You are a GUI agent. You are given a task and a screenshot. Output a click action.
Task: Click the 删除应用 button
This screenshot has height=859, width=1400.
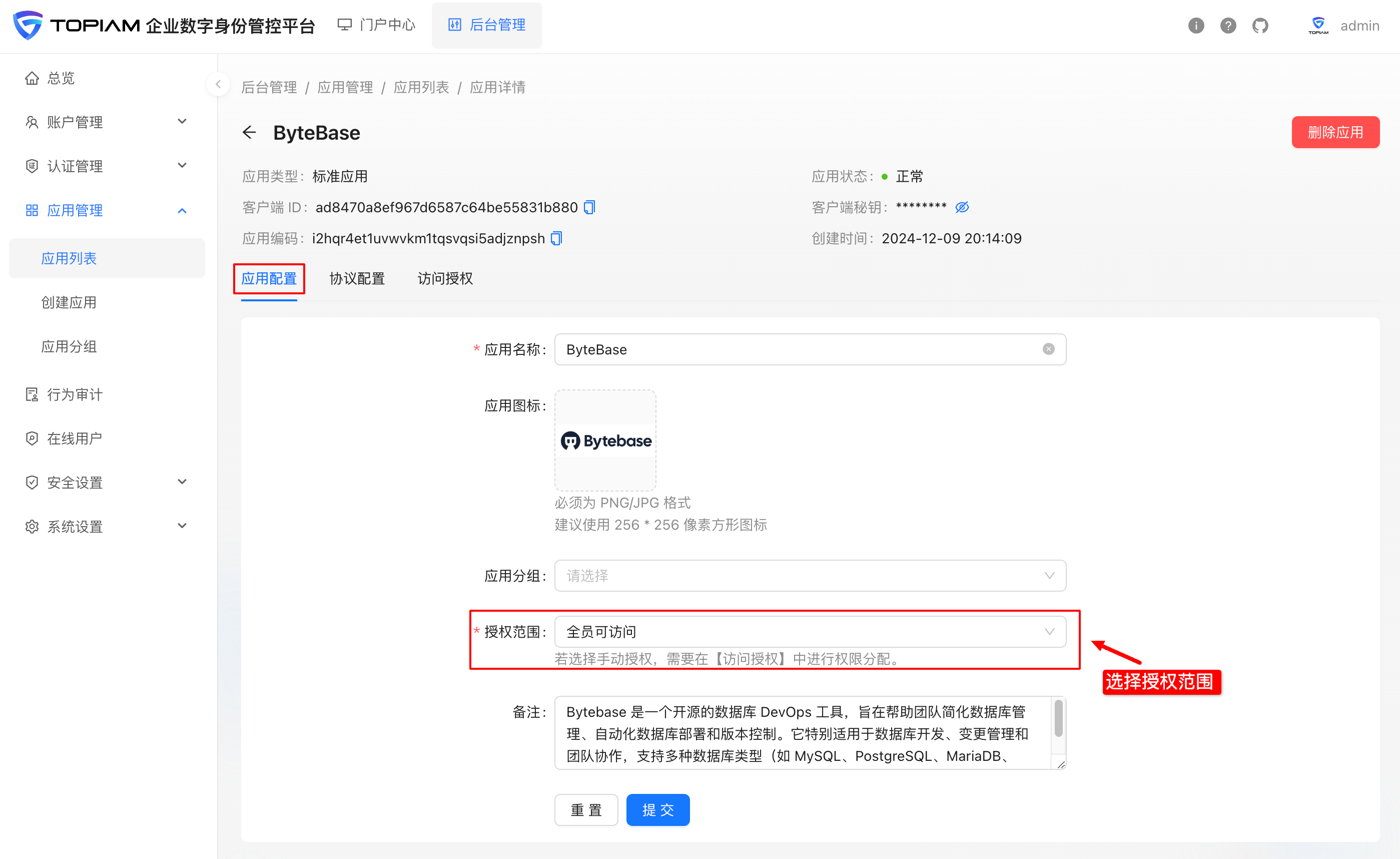[x=1335, y=132]
